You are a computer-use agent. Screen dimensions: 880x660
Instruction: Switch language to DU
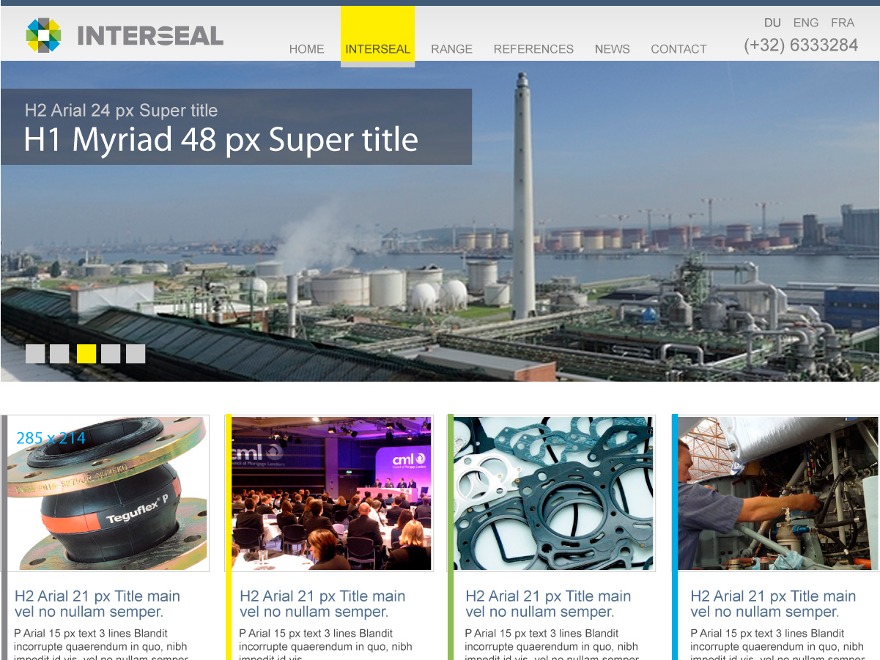[x=772, y=22]
